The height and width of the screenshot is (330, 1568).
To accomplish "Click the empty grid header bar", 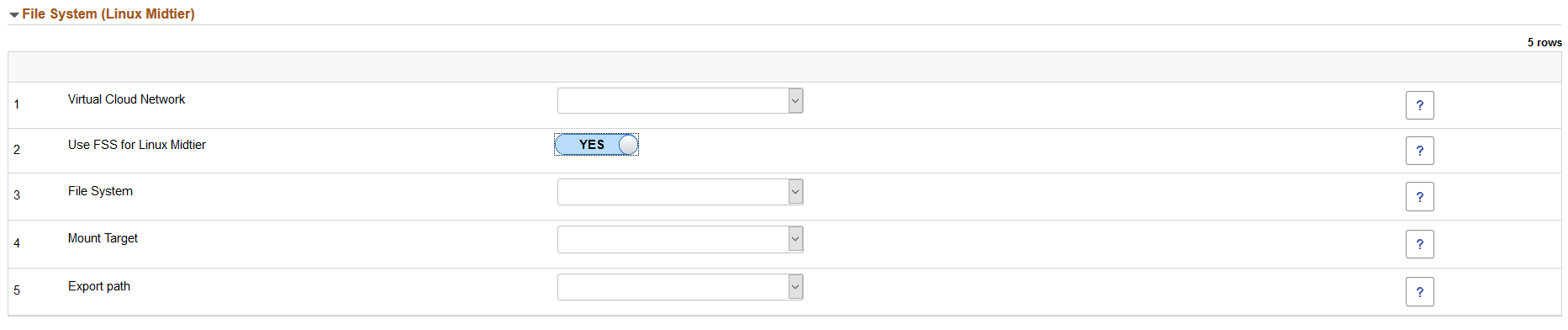I will [x=784, y=67].
